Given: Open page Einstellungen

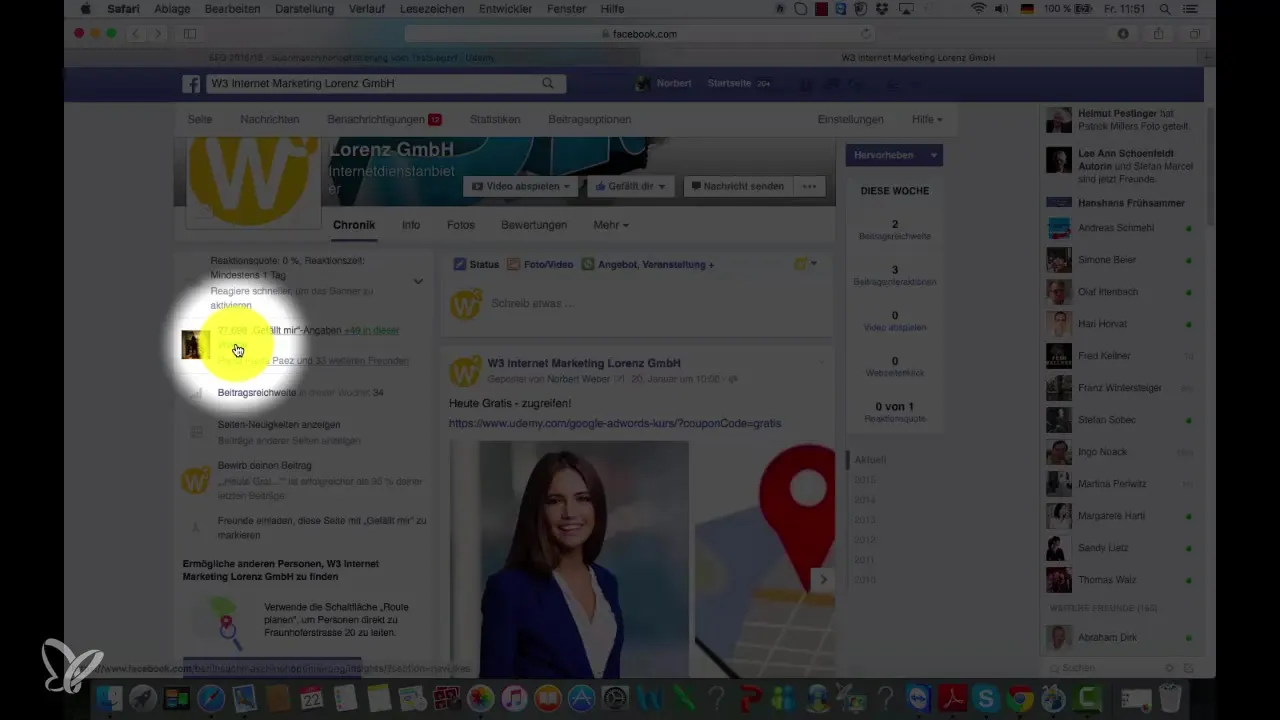Looking at the screenshot, I should coord(851,119).
